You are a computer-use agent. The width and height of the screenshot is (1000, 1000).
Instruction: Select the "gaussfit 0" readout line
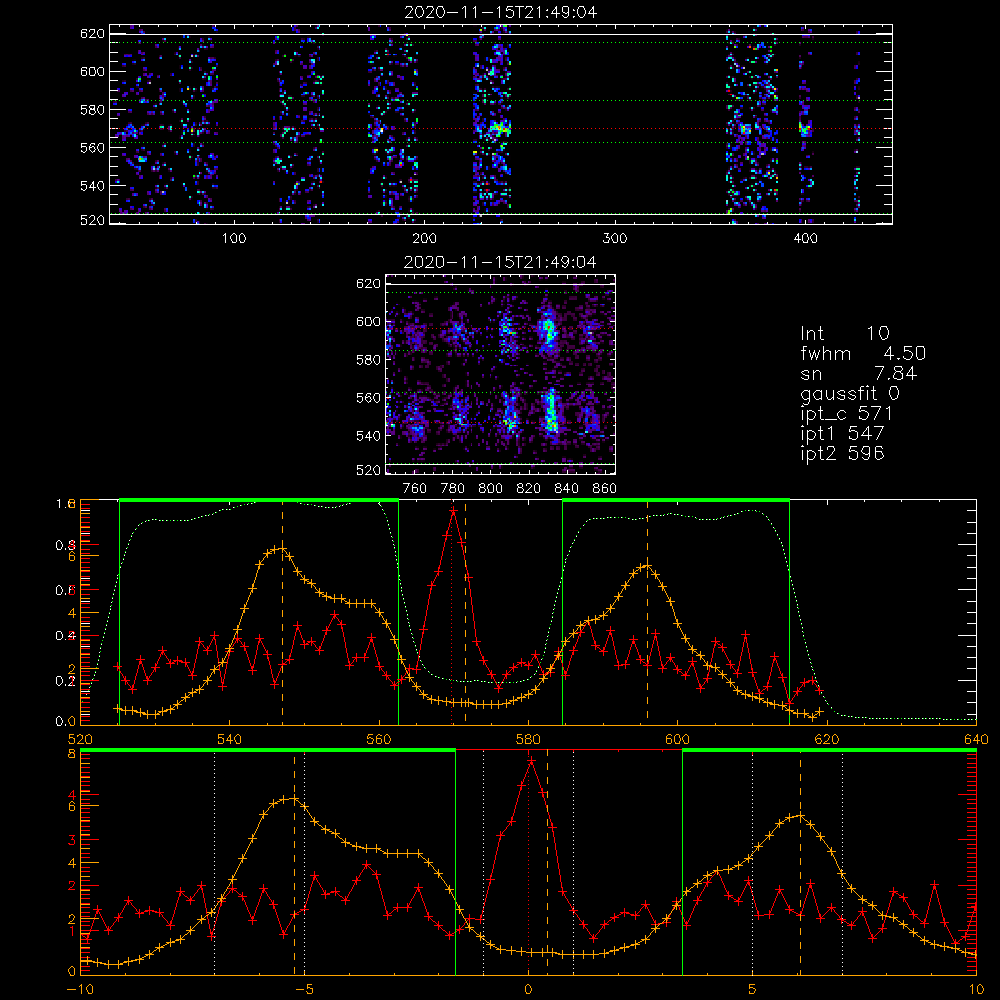(850, 394)
